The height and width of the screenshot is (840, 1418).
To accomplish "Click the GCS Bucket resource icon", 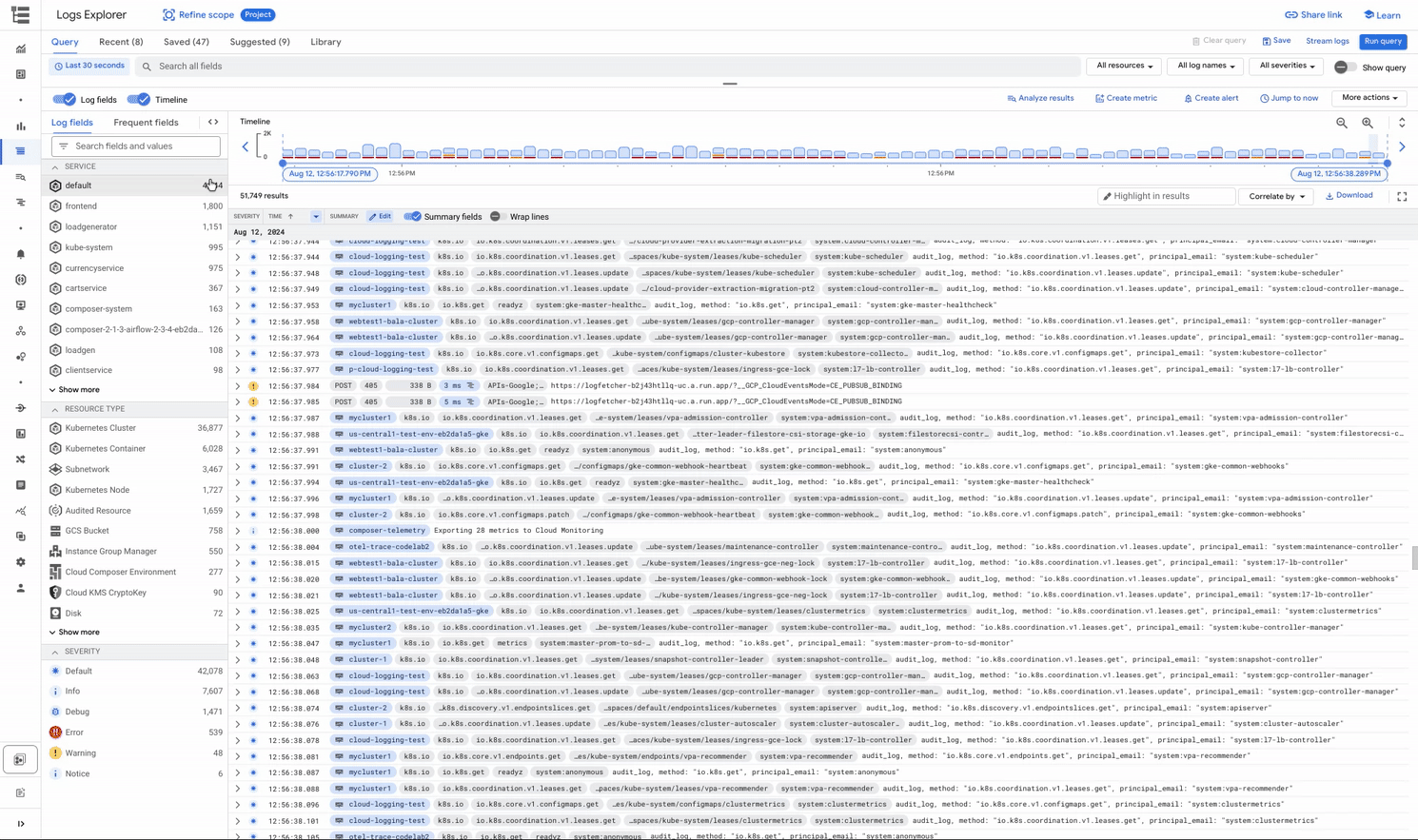I will [55, 531].
